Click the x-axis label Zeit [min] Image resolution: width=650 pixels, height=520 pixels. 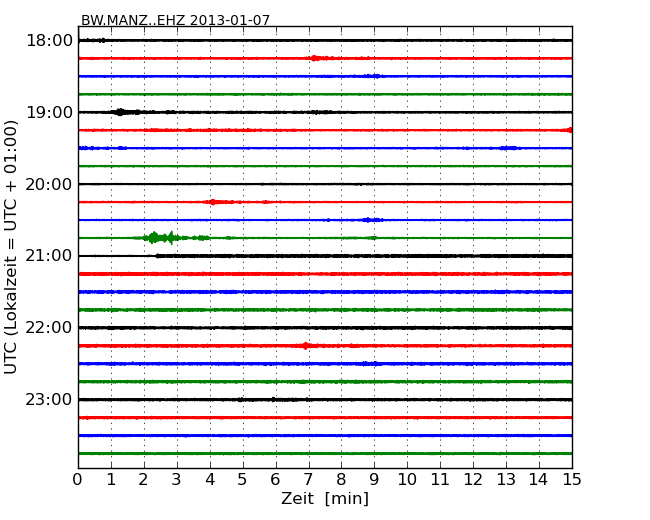[x=325, y=499]
